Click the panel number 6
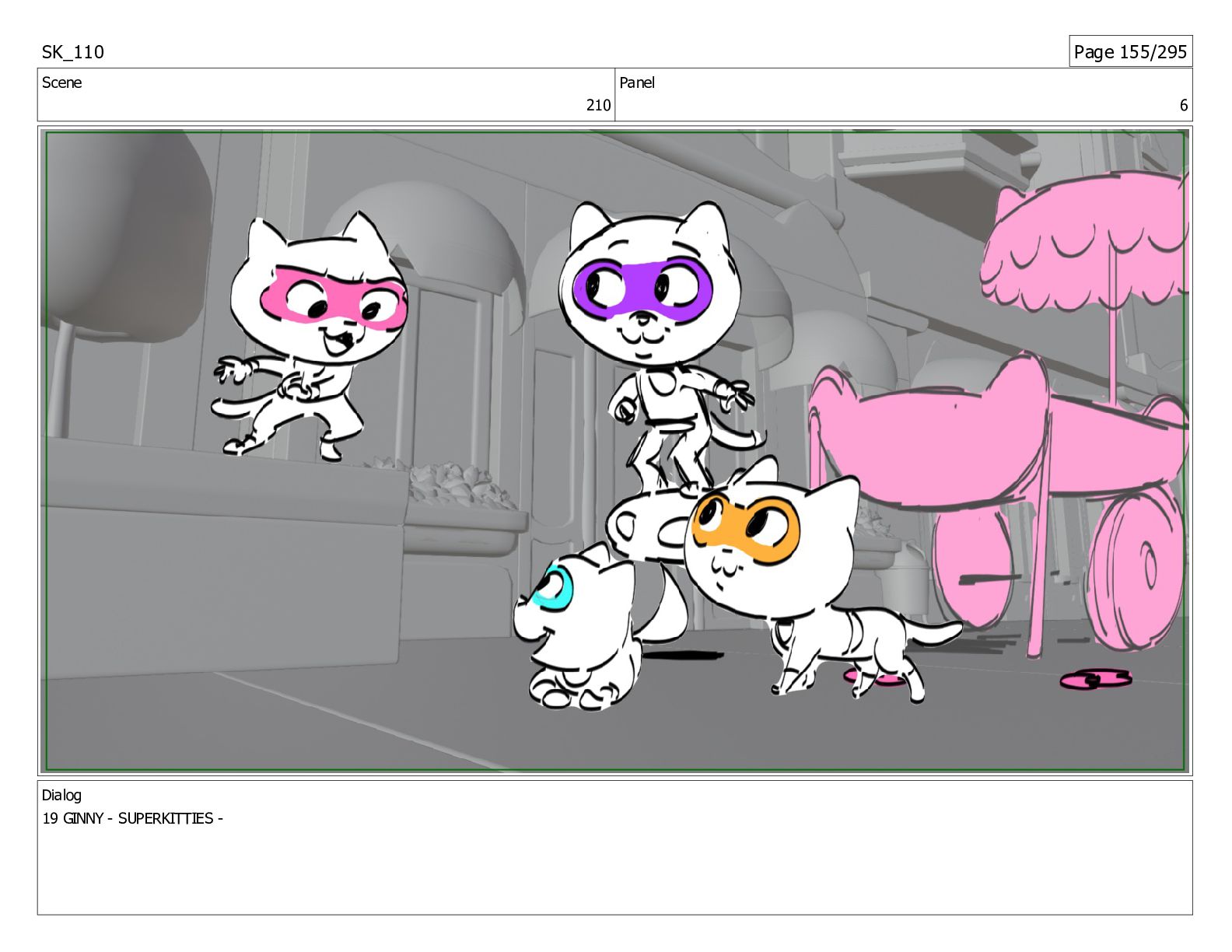 coord(1184,105)
